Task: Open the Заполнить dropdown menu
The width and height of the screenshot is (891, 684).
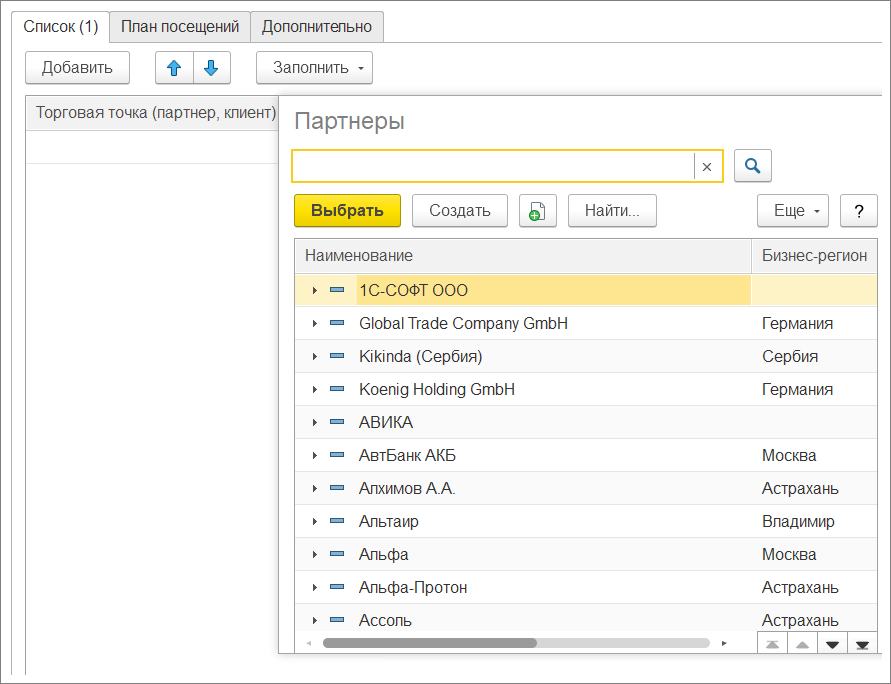Action: (x=314, y=68)
